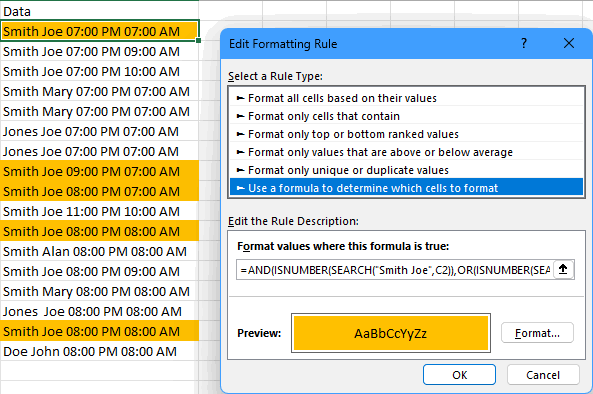Select 'Format only top or bottom ranked values'
The image size is (593, 394).
coord(407,134)
